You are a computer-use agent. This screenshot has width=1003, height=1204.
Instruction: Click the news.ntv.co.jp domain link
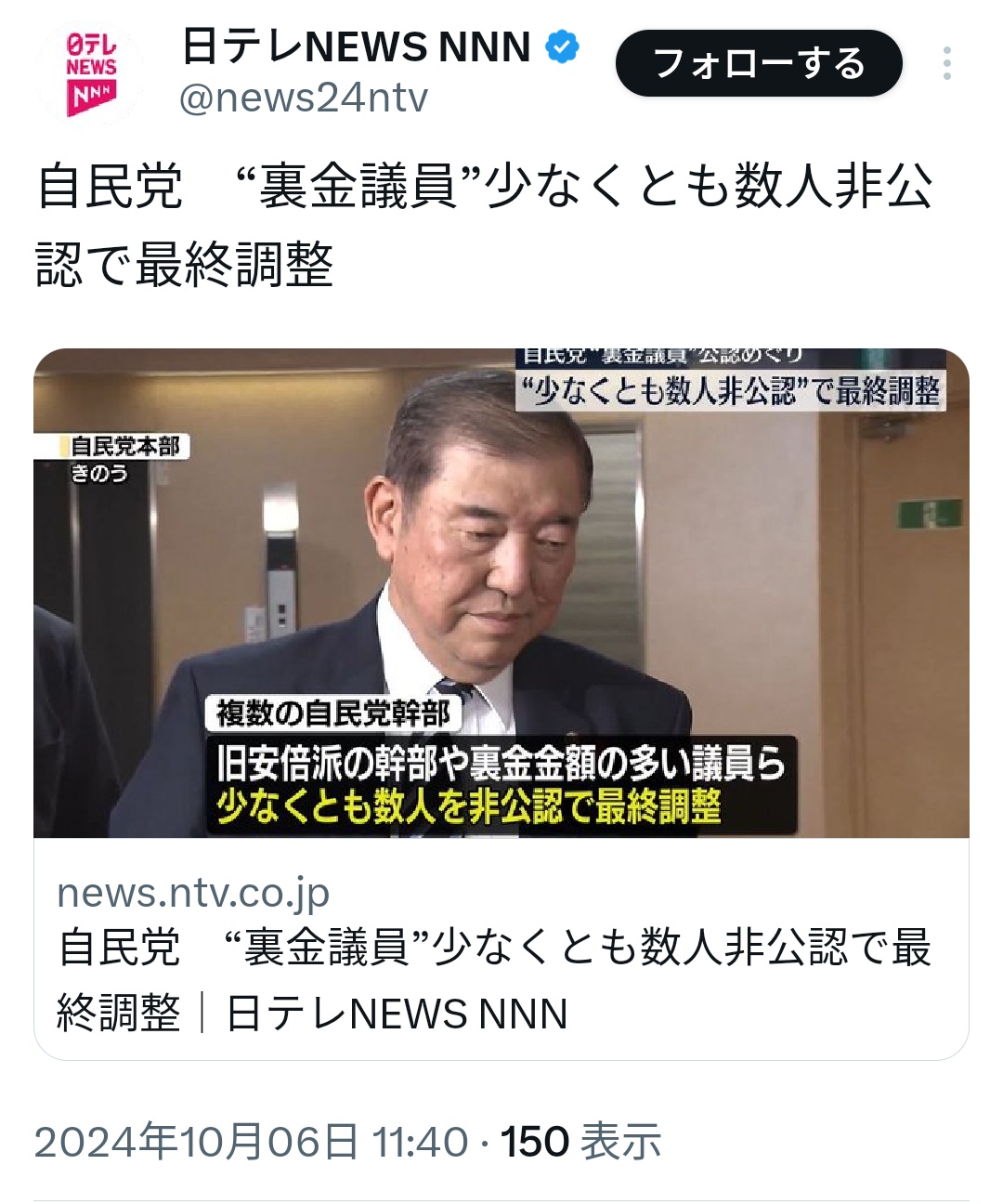point(193,893)
